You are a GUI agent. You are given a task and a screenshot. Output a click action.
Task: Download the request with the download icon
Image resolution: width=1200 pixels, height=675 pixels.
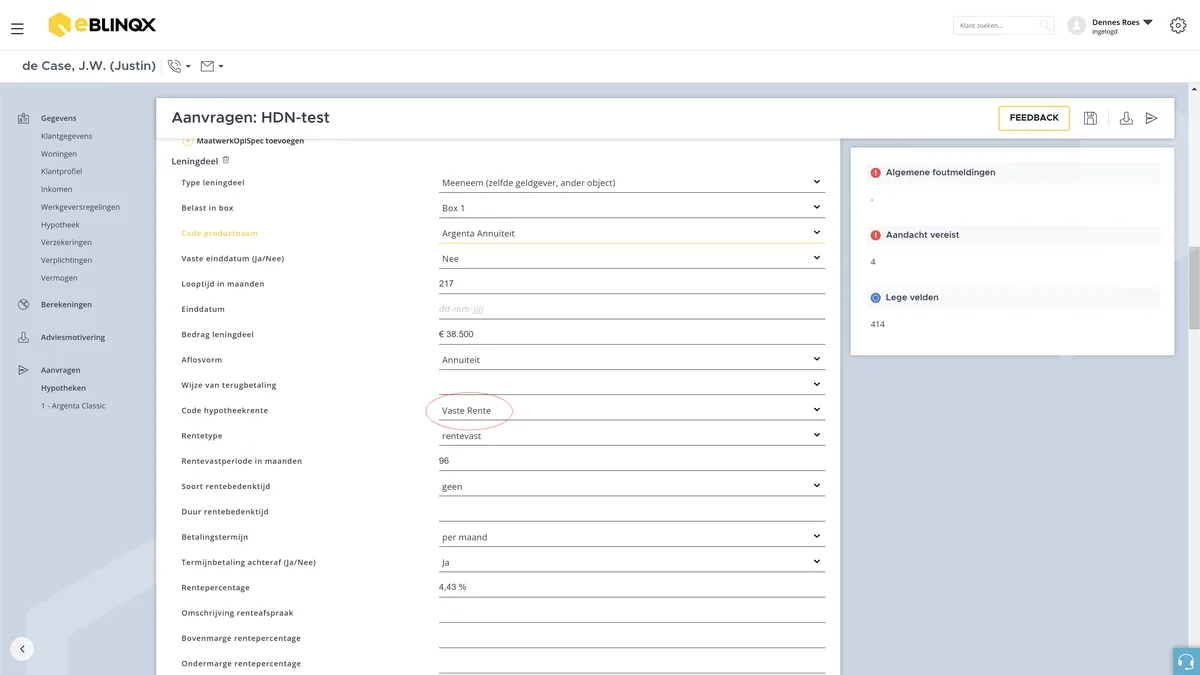[x=1126, y=118]
